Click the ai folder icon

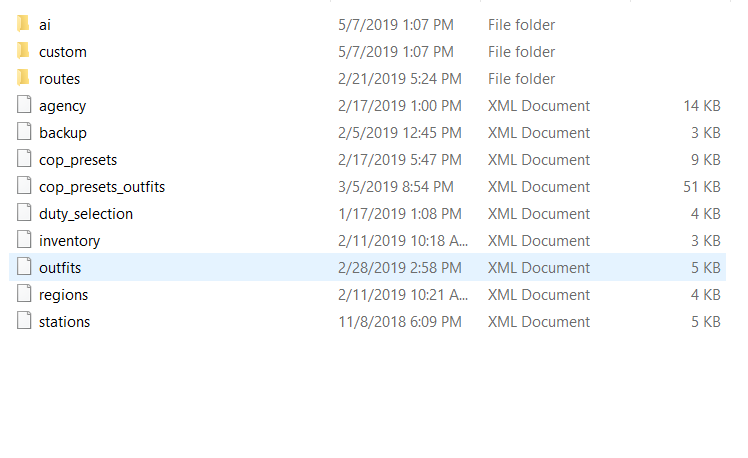(x=24, y=24)
